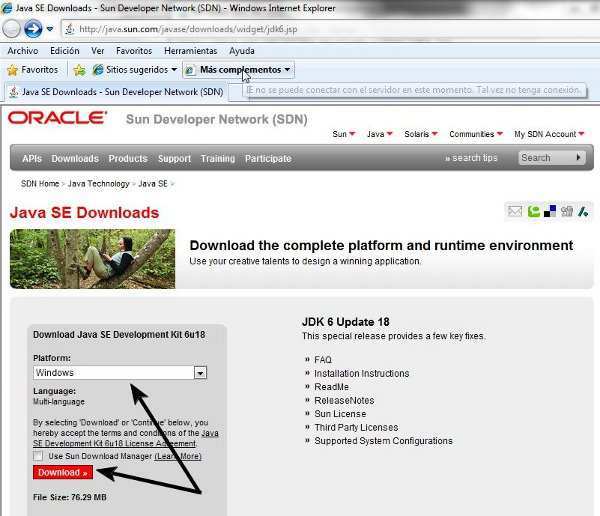
Task: Open the Herramientas menu
Action: pos(191,51)
